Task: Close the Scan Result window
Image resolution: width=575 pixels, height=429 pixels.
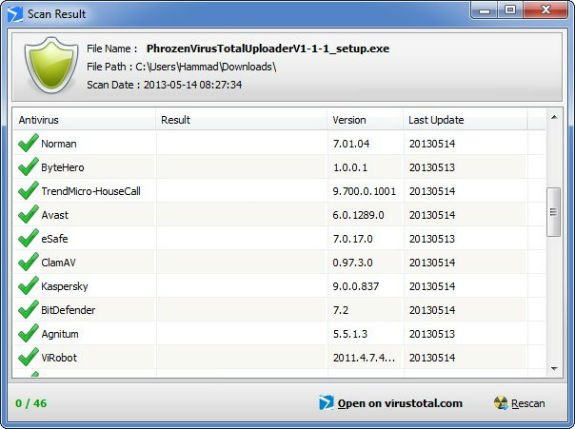Action: pyautogui.click(x=545, y=10)
